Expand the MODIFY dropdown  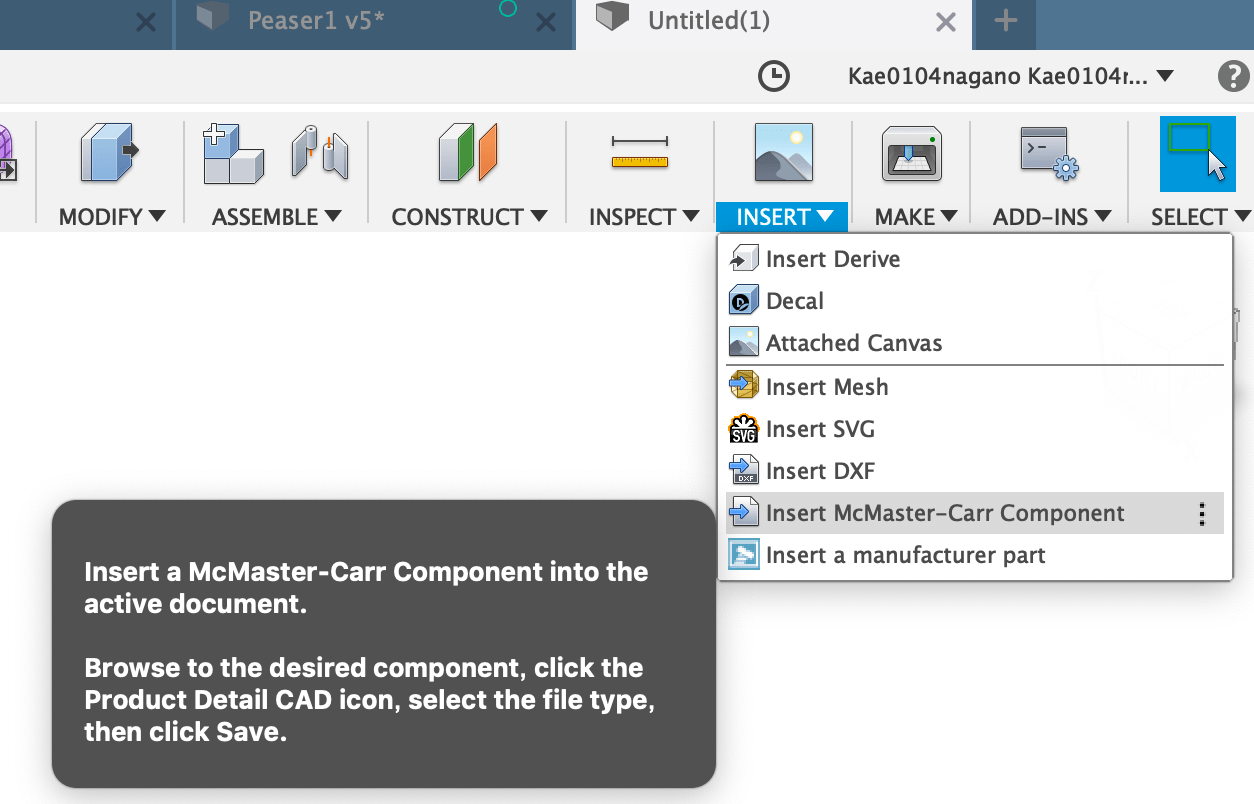pyautogui.click(x=112, y=217)
